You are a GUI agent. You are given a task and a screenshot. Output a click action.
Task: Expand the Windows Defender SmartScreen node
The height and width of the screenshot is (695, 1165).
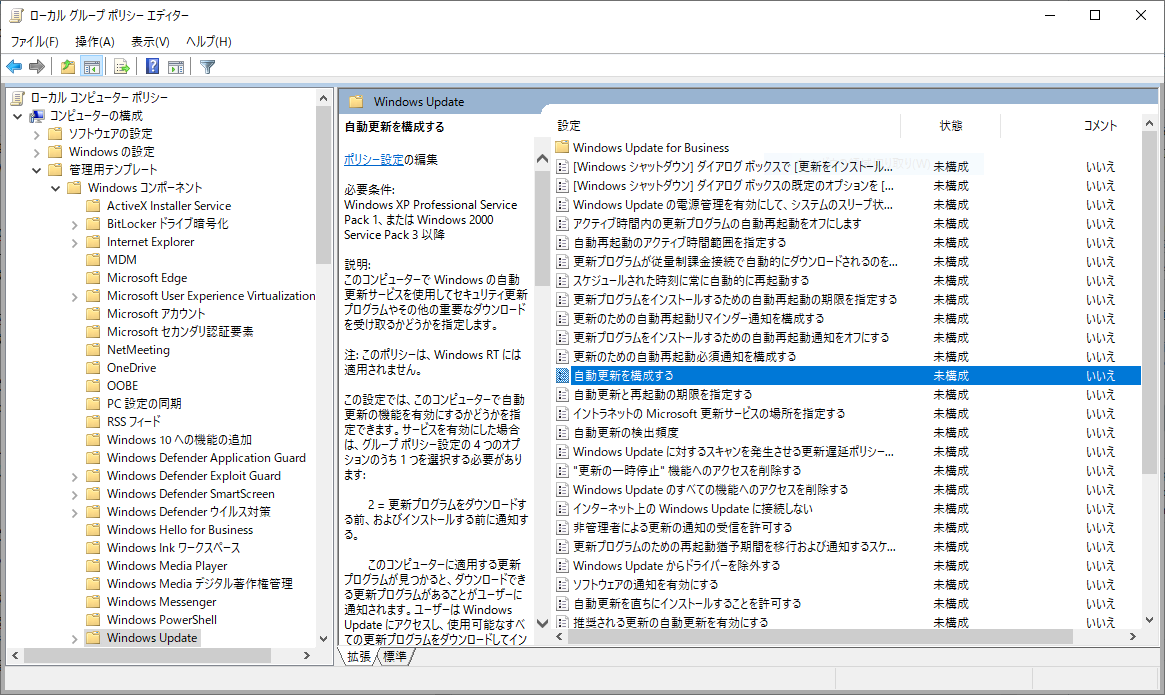[74, 494]
